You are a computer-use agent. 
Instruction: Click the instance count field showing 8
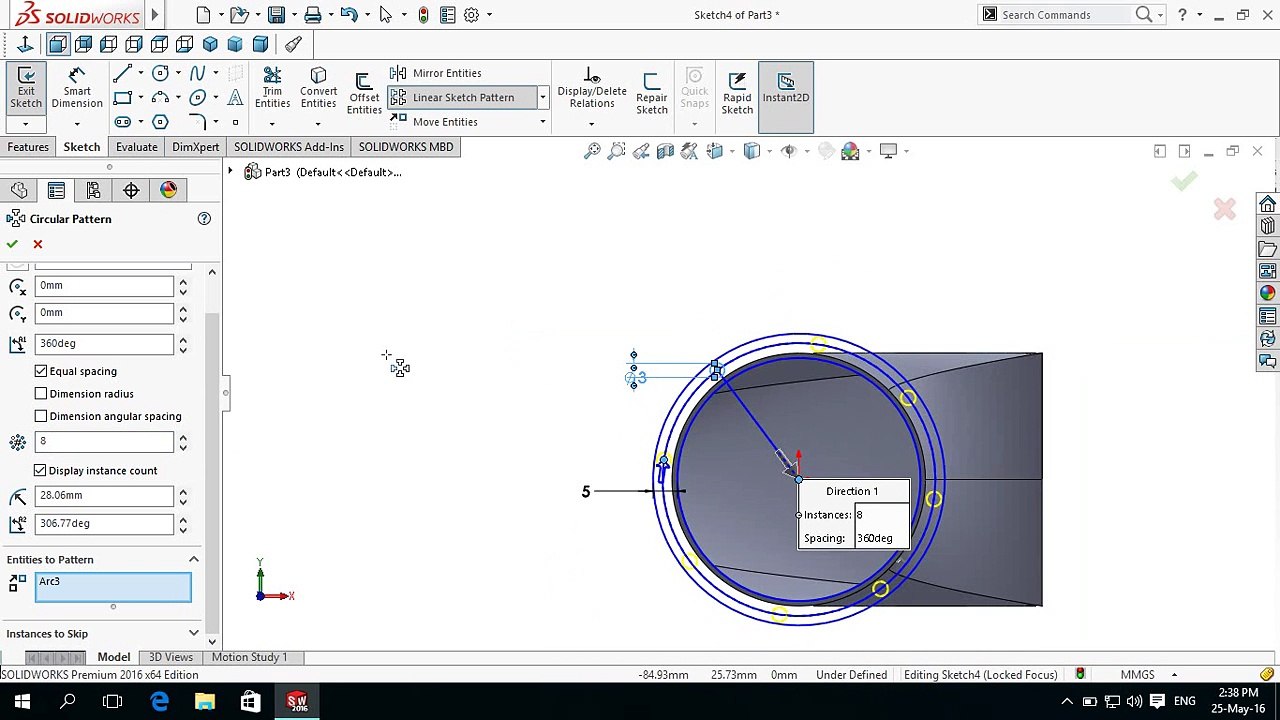click(x=105, y=441)
